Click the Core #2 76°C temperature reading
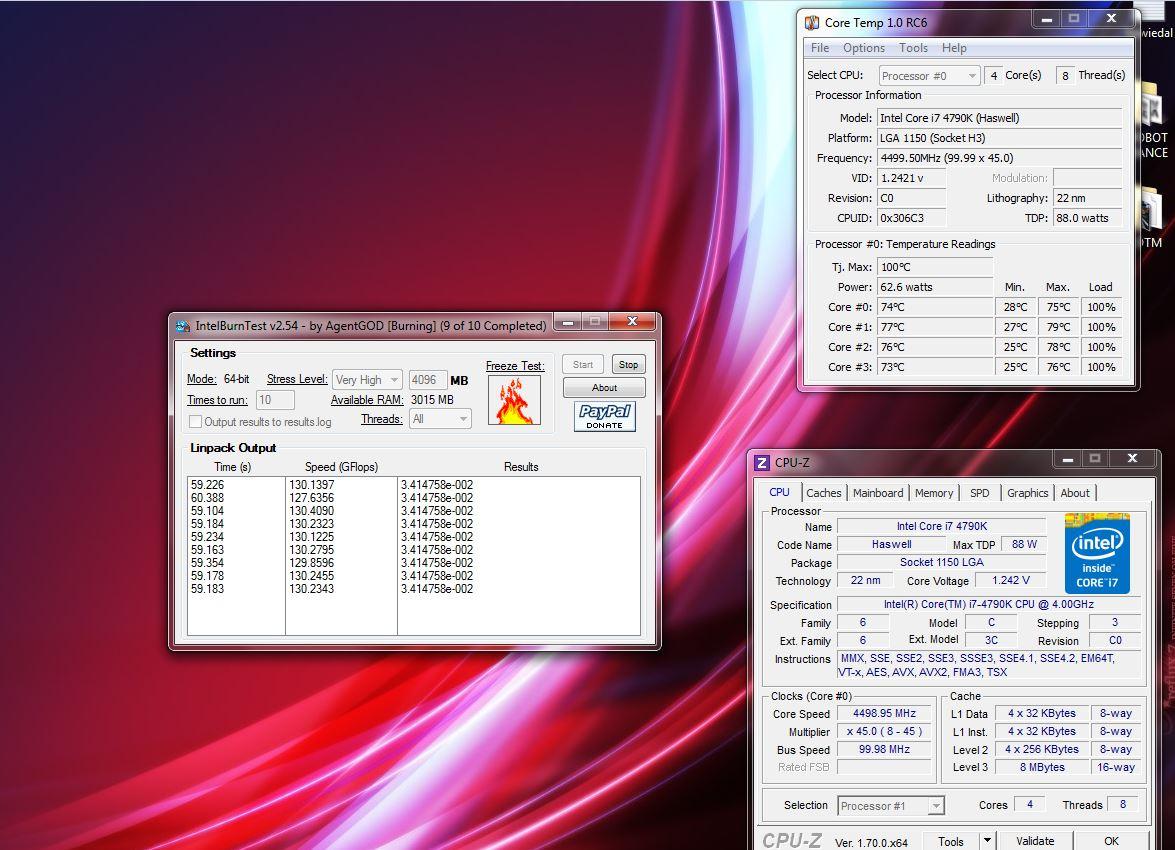1175x850 pixels. point(935,347)
